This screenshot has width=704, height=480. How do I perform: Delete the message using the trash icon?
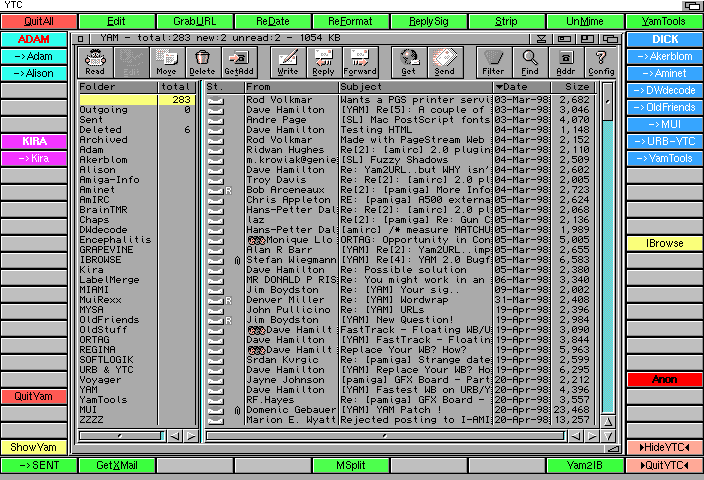pos(202,62)
